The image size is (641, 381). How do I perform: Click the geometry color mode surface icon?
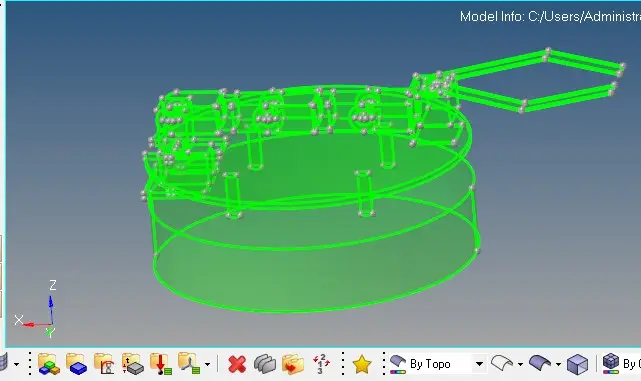(398, 364)
